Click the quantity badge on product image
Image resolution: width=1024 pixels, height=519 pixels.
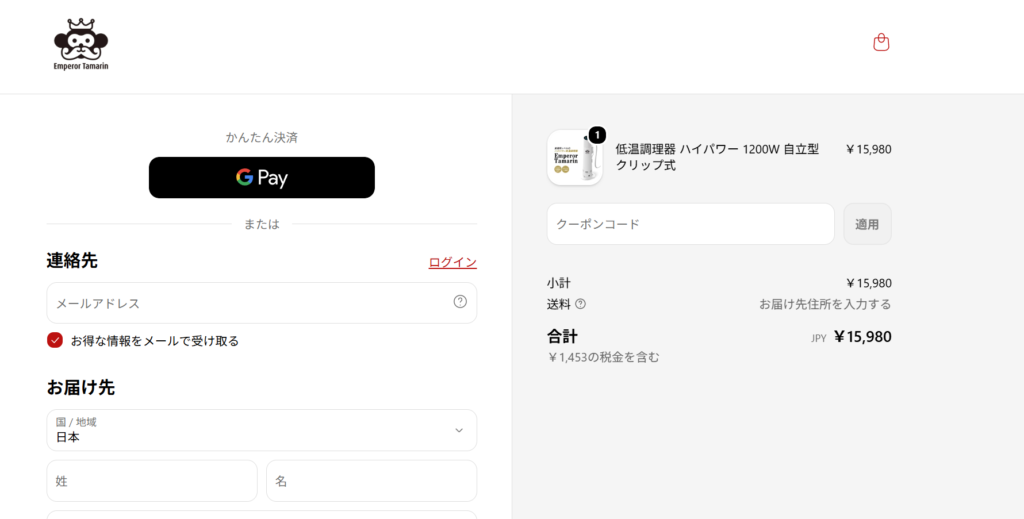[597, 134]
